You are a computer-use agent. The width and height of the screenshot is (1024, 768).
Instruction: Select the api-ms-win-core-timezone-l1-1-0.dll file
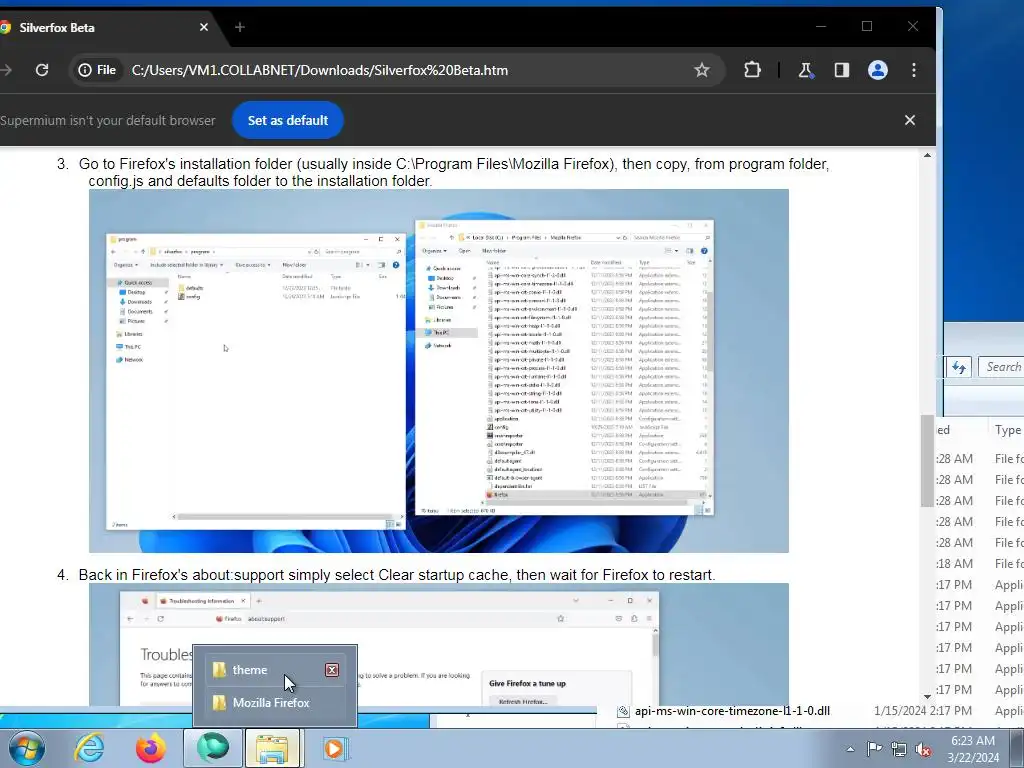[x=732, y=711]
